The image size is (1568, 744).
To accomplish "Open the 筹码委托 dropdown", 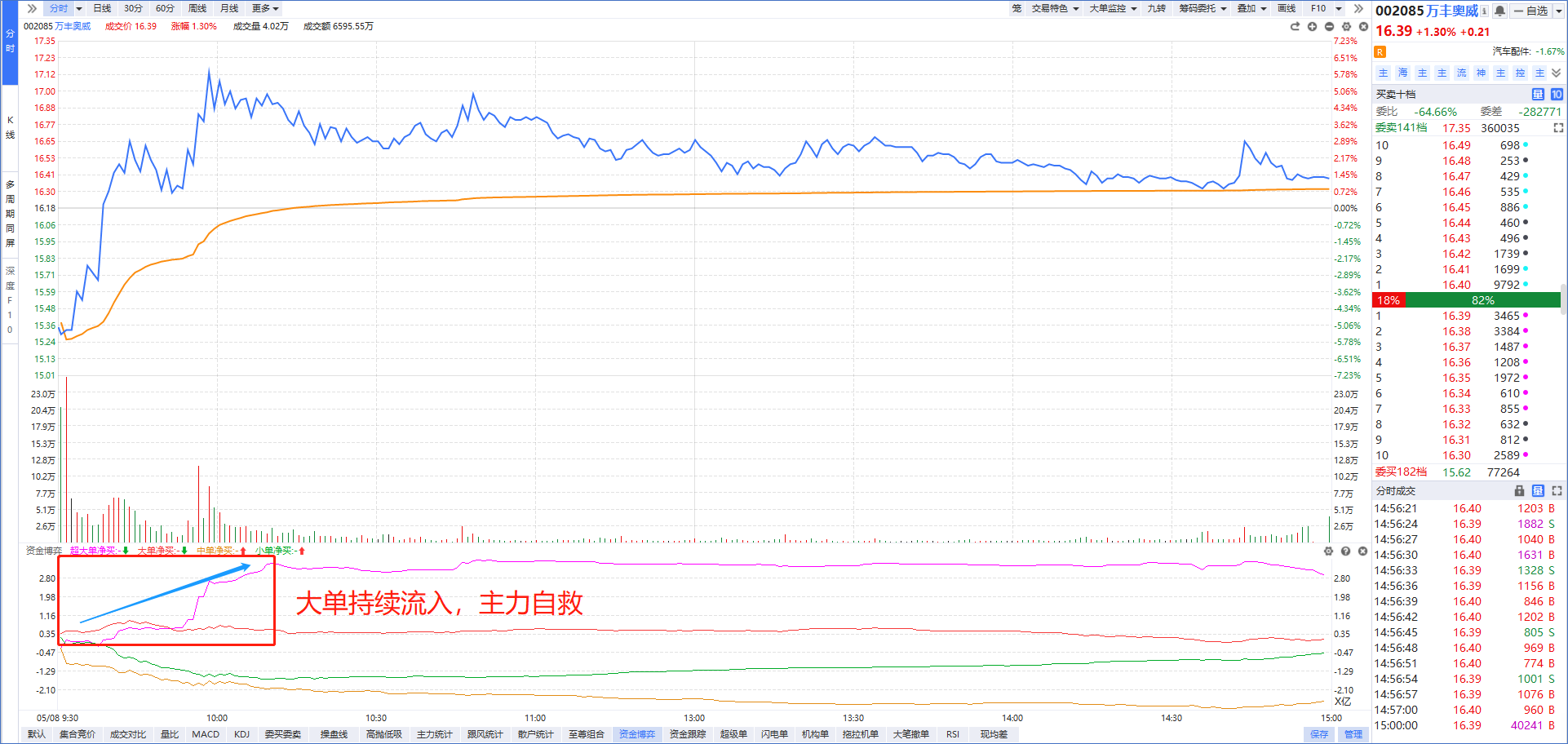I will pyautogui.click(x=1203, y=8).
